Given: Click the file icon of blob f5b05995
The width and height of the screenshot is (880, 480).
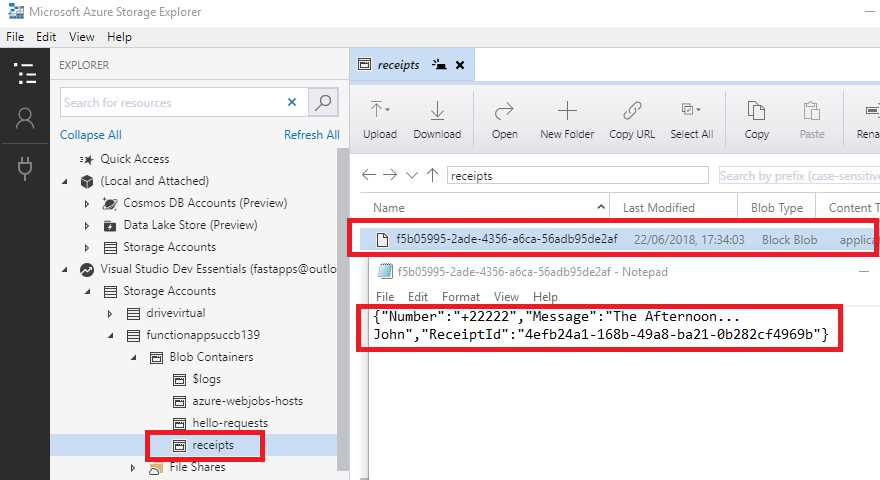Looking at the screenshot, I should pos(382,240).
